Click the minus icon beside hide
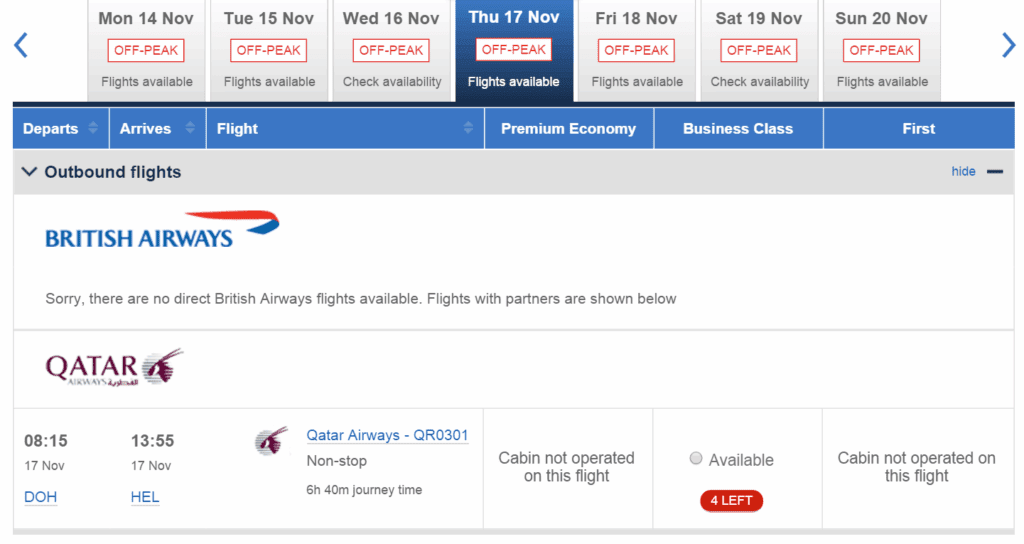 pos(995,172)
